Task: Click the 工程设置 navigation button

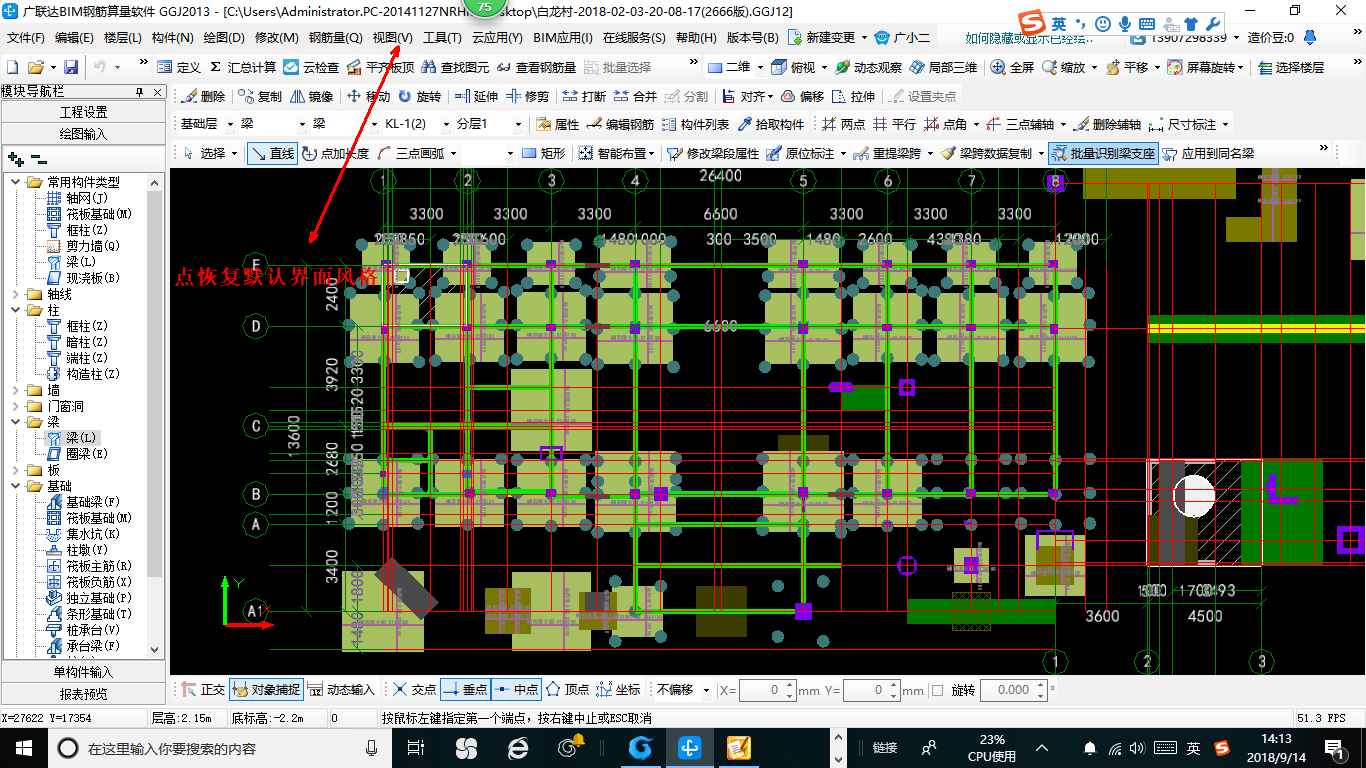Action: 84,112
